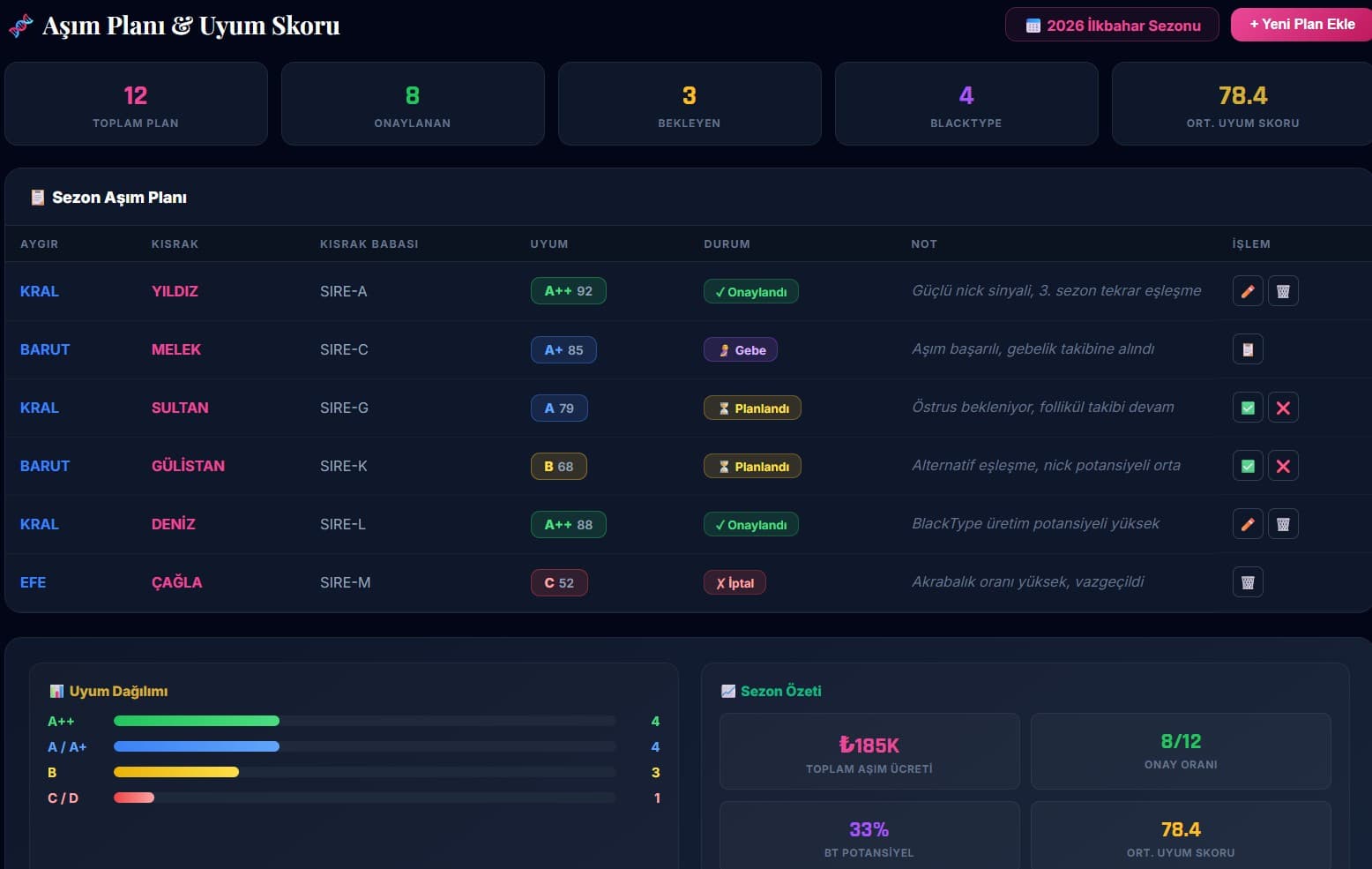The height and width of the screenshot is (869, 1372).
Task: Click the UYUM column header
Action: click(548, 243)
